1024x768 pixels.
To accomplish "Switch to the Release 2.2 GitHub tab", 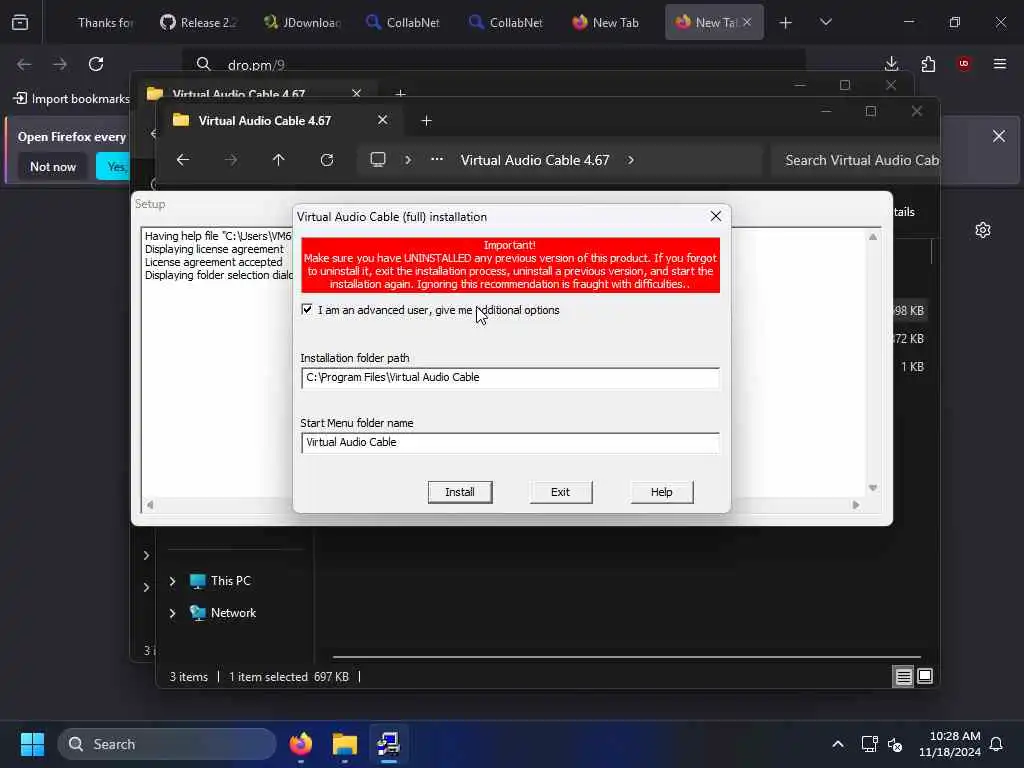I will coord(198,22).
